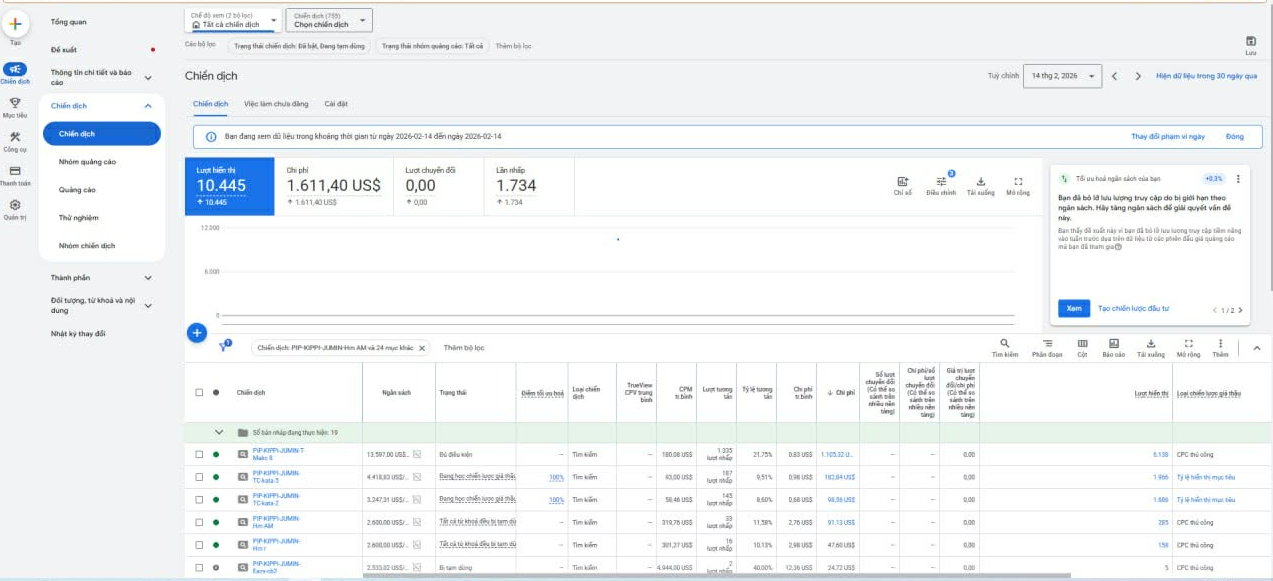This screenshot has width=1273, height=581.
Task: Click the blue Xem button
Action: tap(1074, 309)
